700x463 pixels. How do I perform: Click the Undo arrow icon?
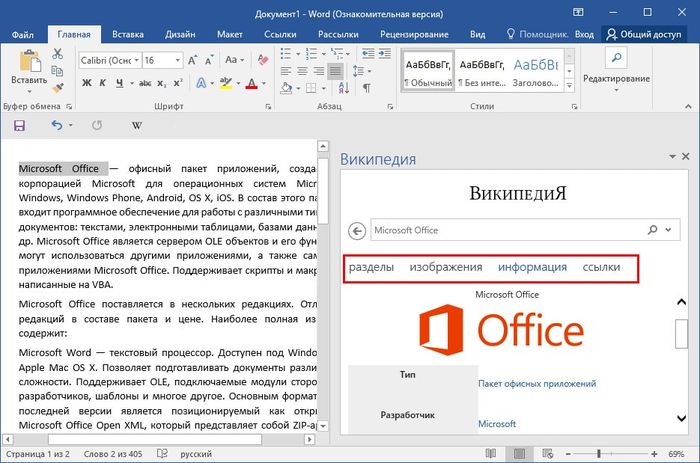[x=56, y=126]
